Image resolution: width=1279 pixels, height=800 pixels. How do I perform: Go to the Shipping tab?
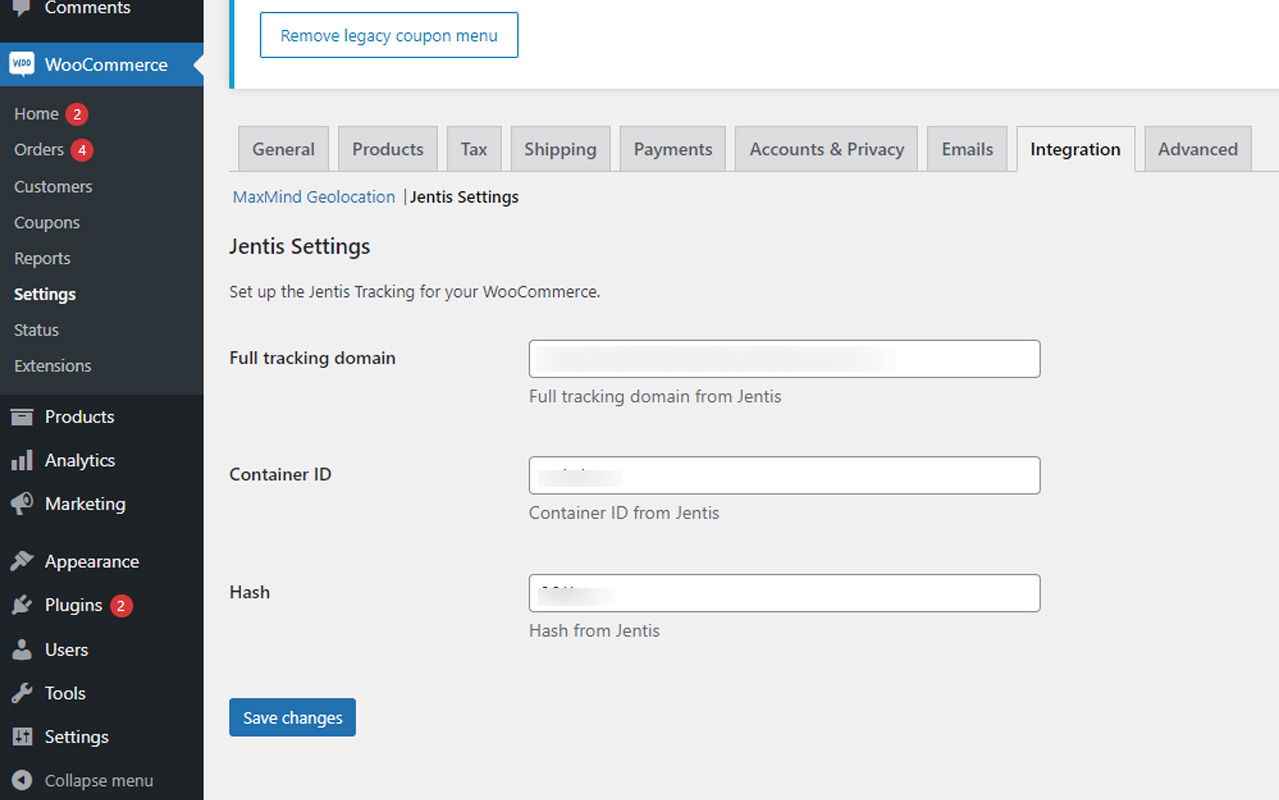point(560,149)
